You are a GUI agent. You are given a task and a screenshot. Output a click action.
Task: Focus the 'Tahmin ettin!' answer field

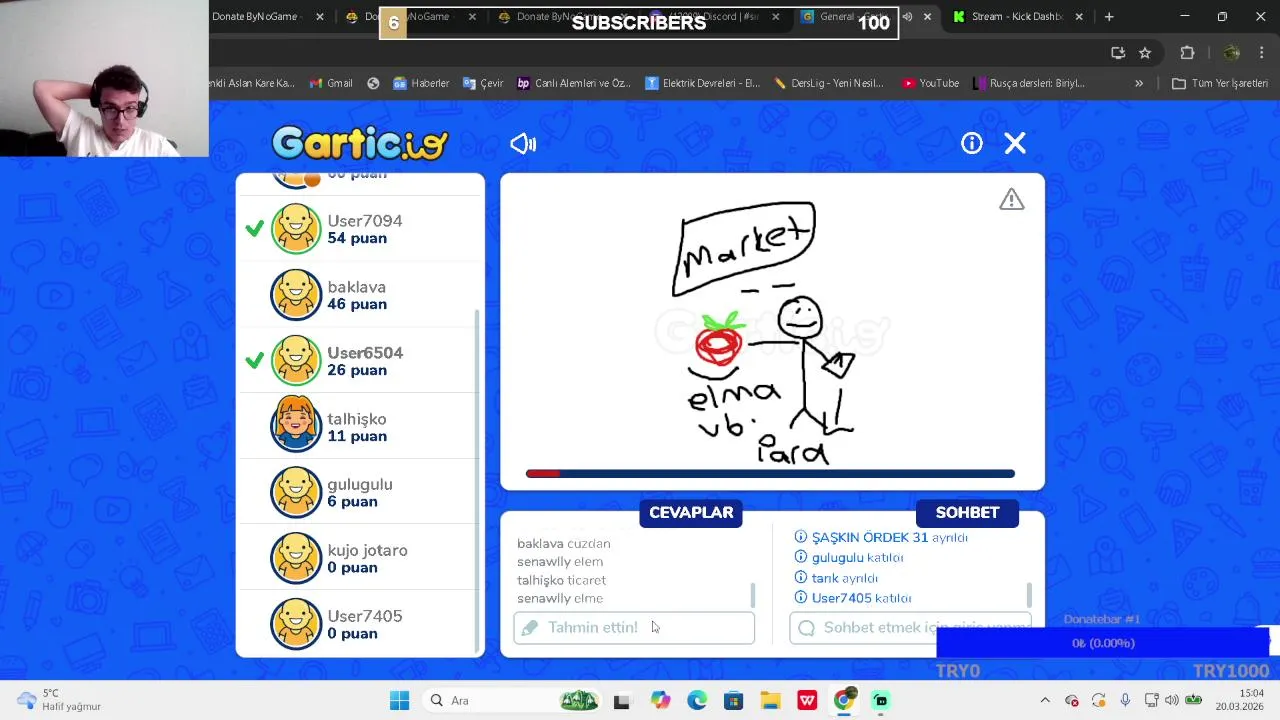pyautogui.click(x=634, y=627)
